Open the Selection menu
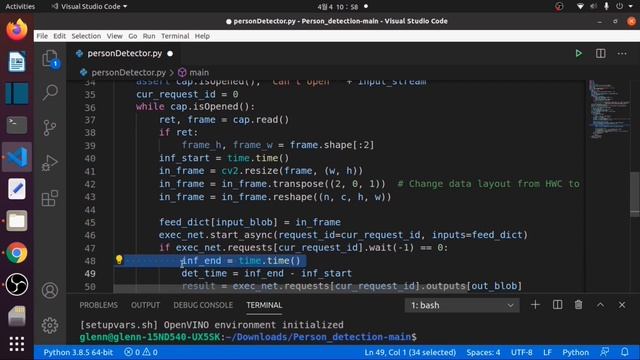This screenshot has width=640, height=360. tap(86, 36)
